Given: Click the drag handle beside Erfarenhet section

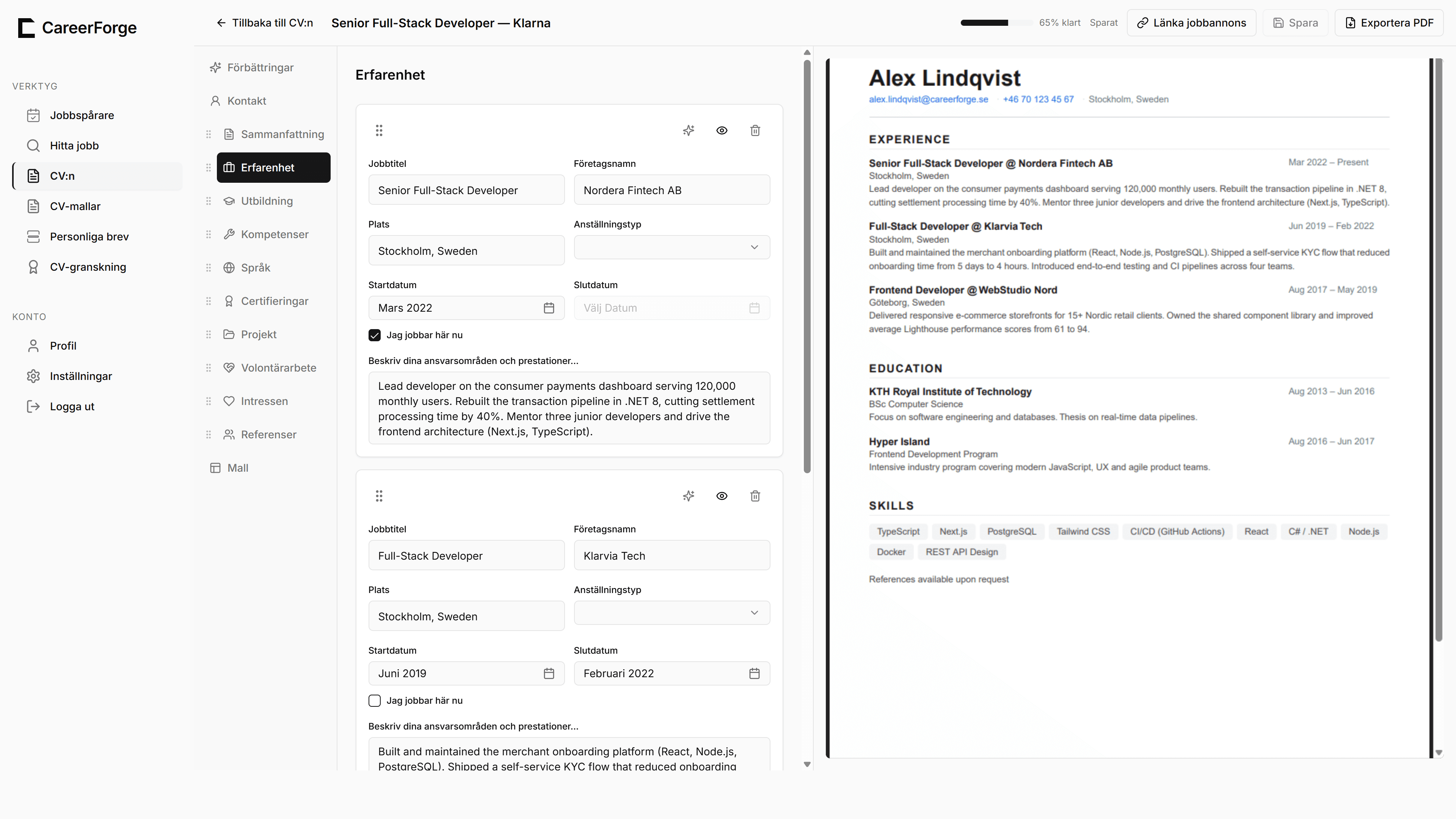Looking at the screenshot, I should tap(209, 167).
